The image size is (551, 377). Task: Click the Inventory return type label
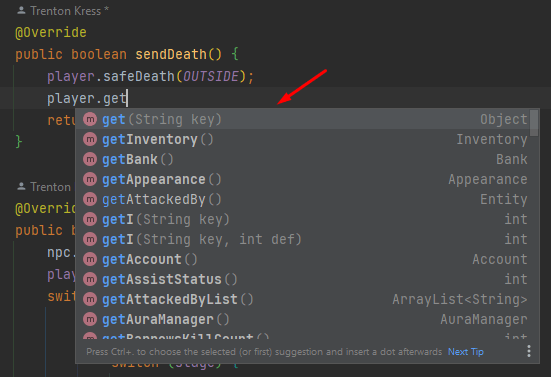pyautogui.click(x=492, y=139)
